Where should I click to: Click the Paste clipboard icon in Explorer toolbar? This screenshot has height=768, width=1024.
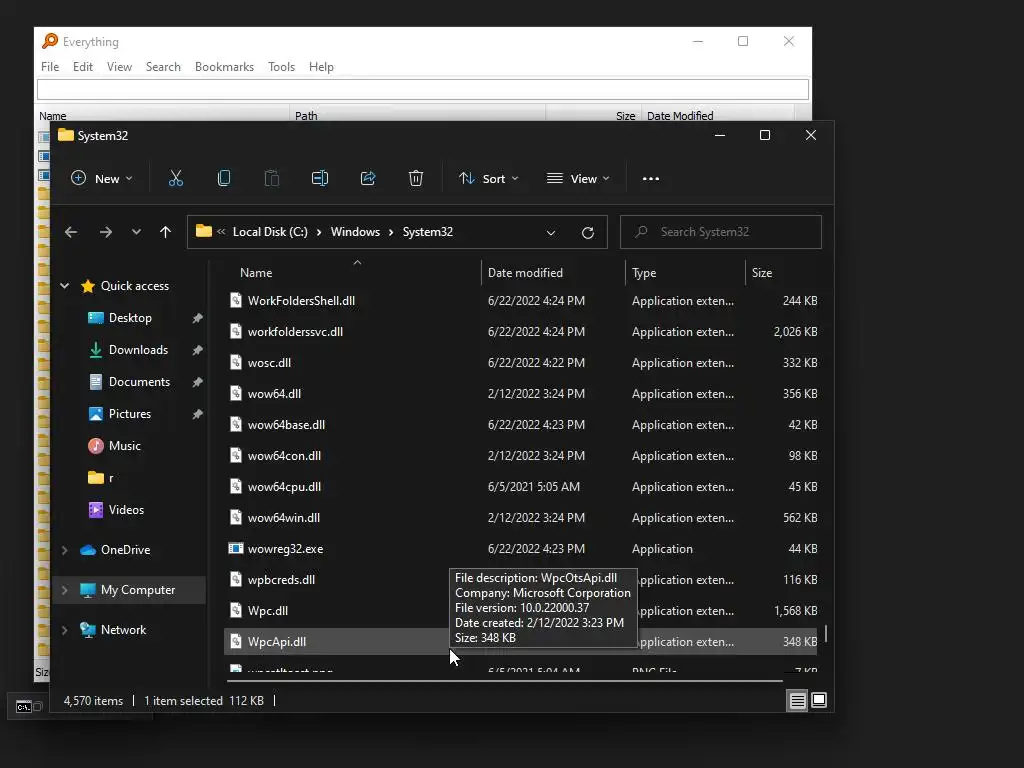[x=272, y=178]
